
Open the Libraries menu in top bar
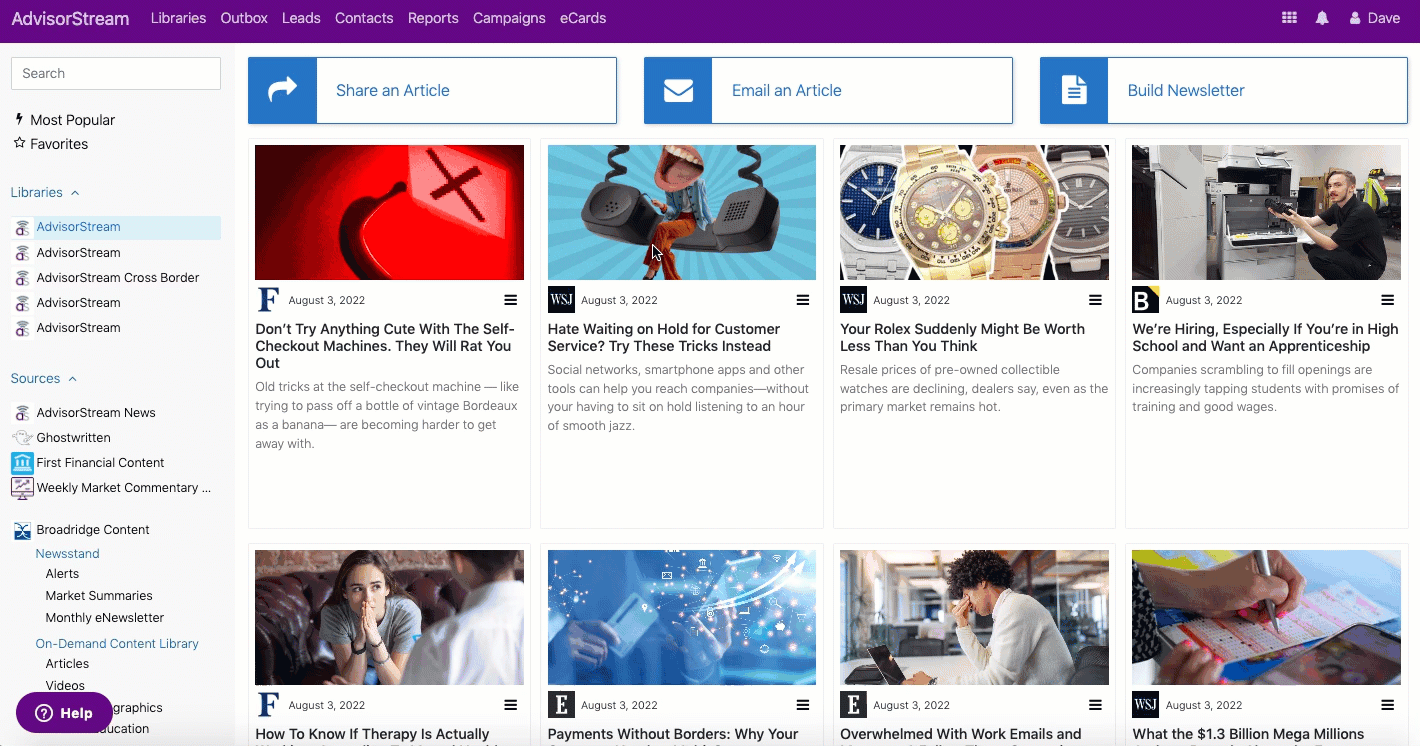[x=178, y=18]
